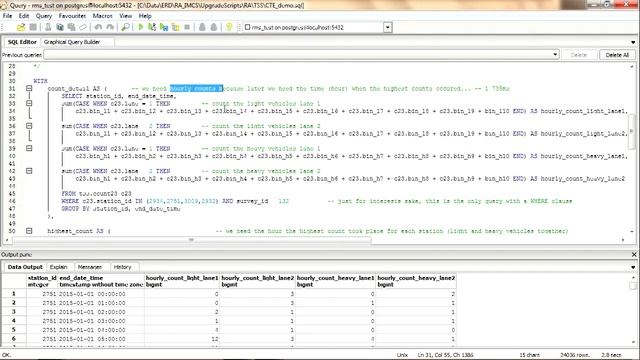The width and height of the screenshot is (640, 360).
Task: Collapse the fold marker at line 31
Action: tap(29, 89)
